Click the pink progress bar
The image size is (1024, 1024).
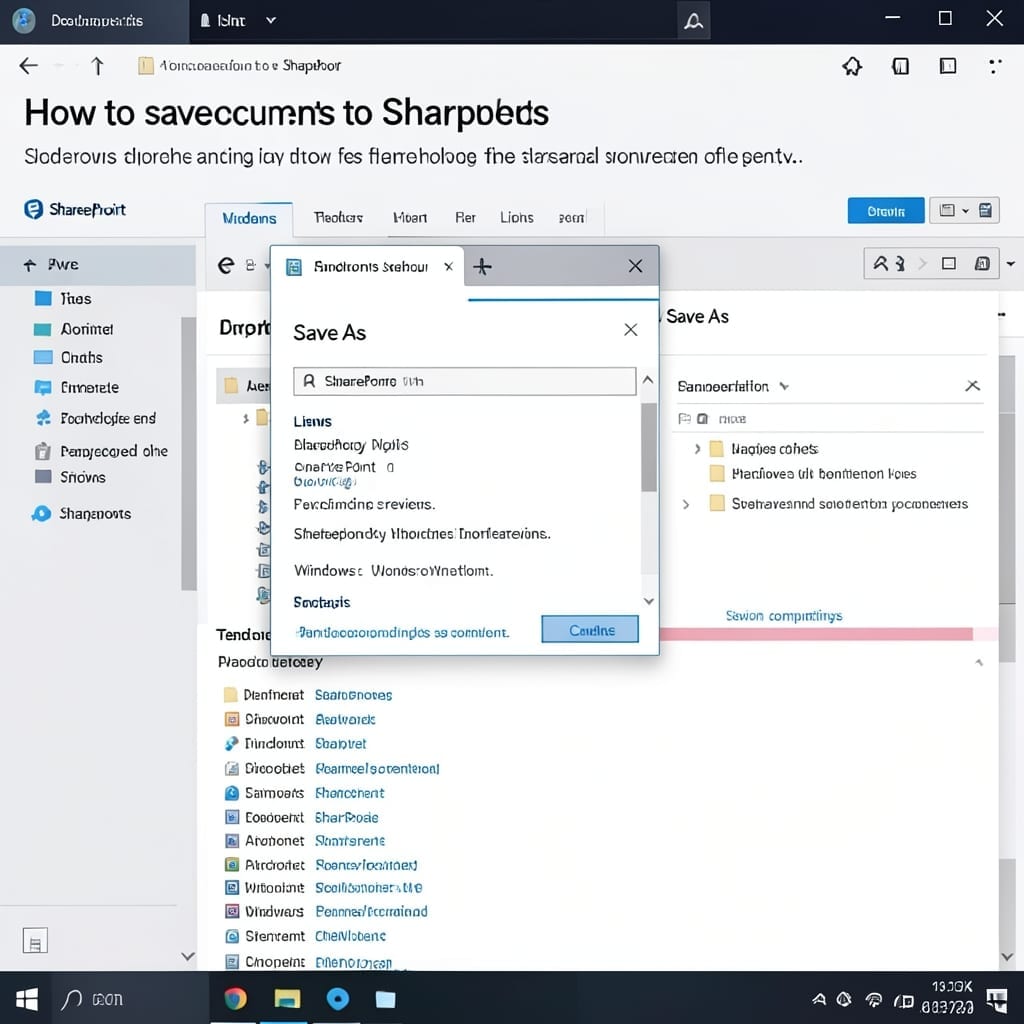[816, 634]
